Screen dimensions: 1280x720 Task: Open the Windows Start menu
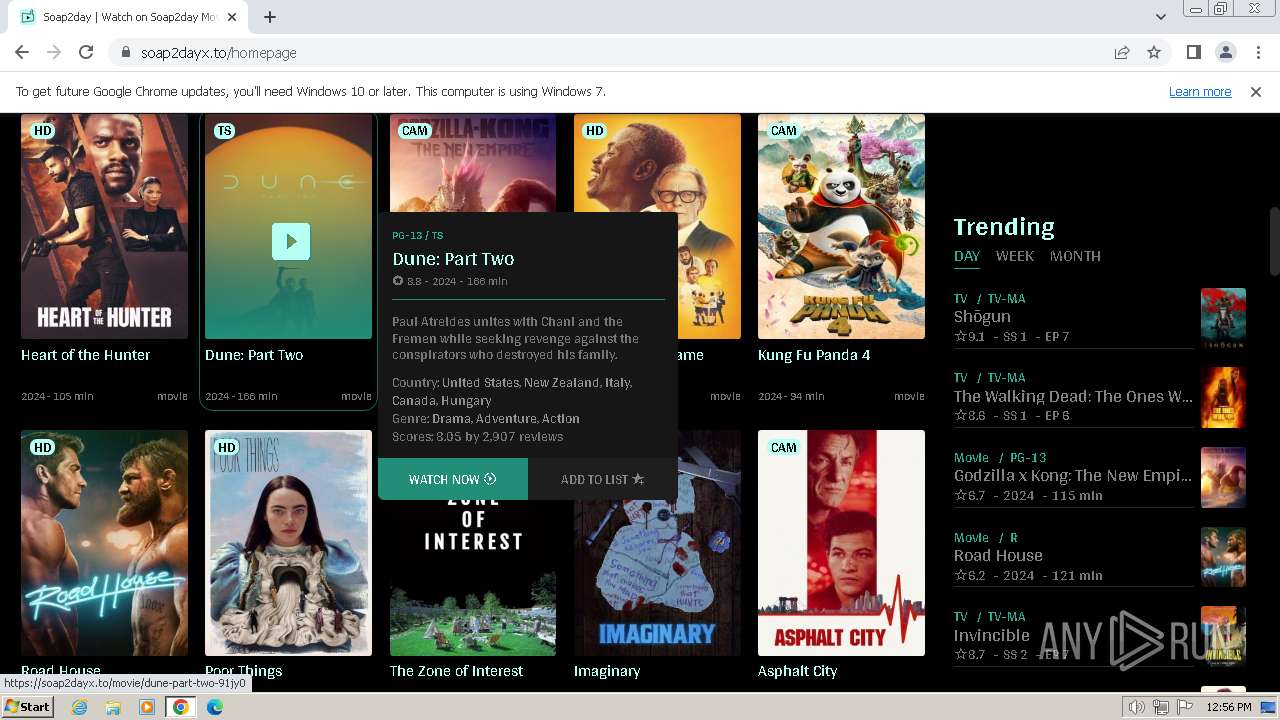coord(27,707)
